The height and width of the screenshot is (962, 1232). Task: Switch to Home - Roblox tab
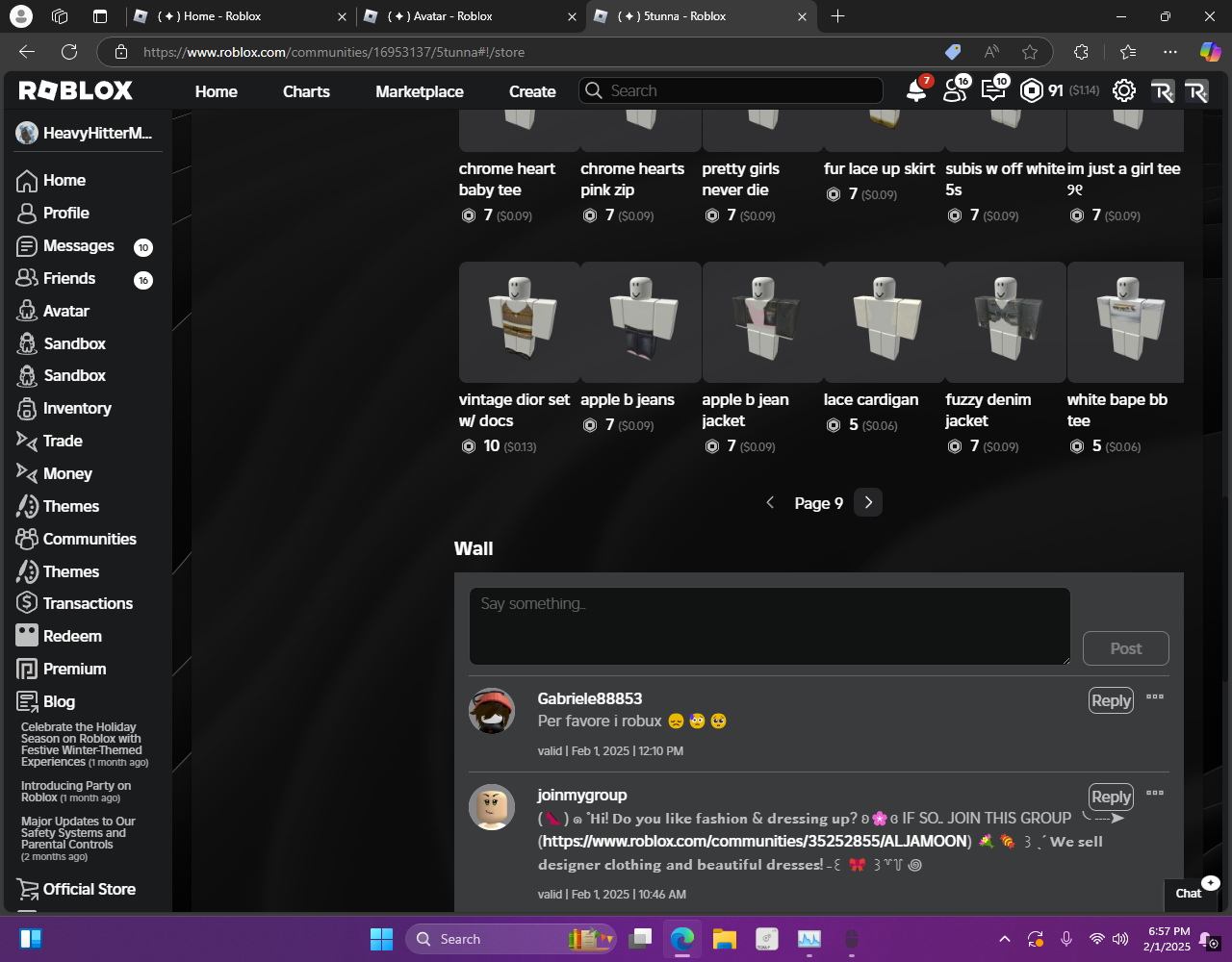[x=240, y=16]
